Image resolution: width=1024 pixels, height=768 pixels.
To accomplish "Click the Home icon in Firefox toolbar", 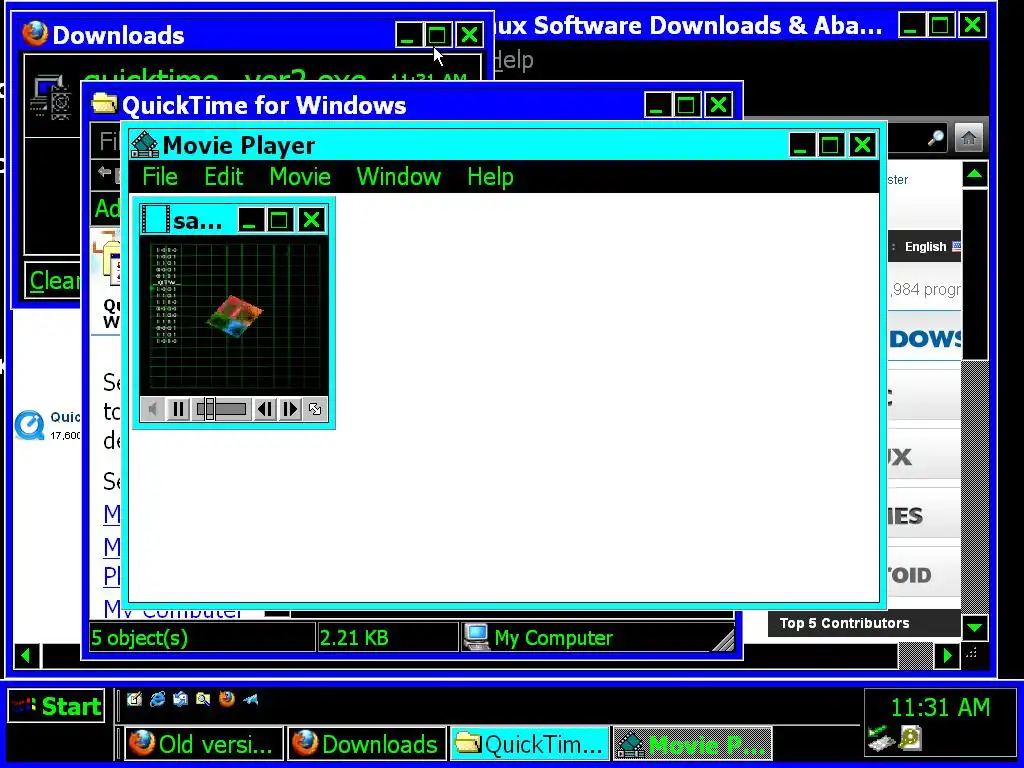I will [x=969, y=138].
